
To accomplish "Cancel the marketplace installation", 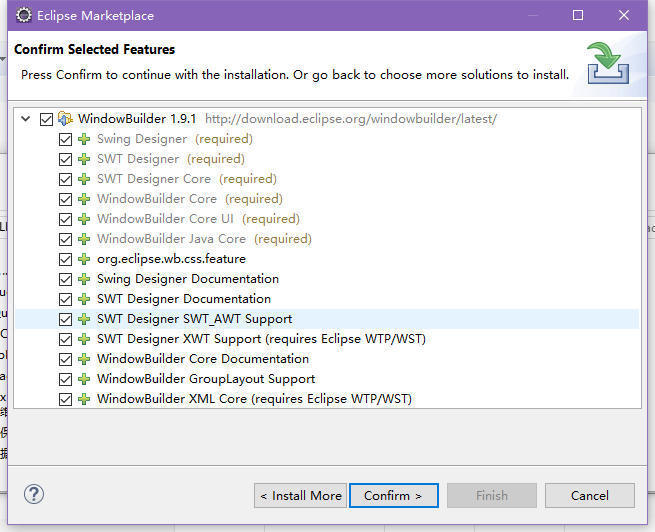I will (x=589, y=496).
